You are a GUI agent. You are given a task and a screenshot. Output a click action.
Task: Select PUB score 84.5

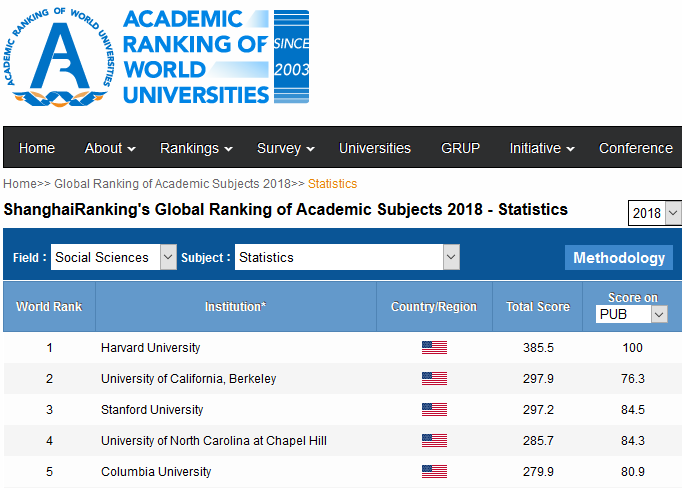pyautogui.click(x=632, y=410)
